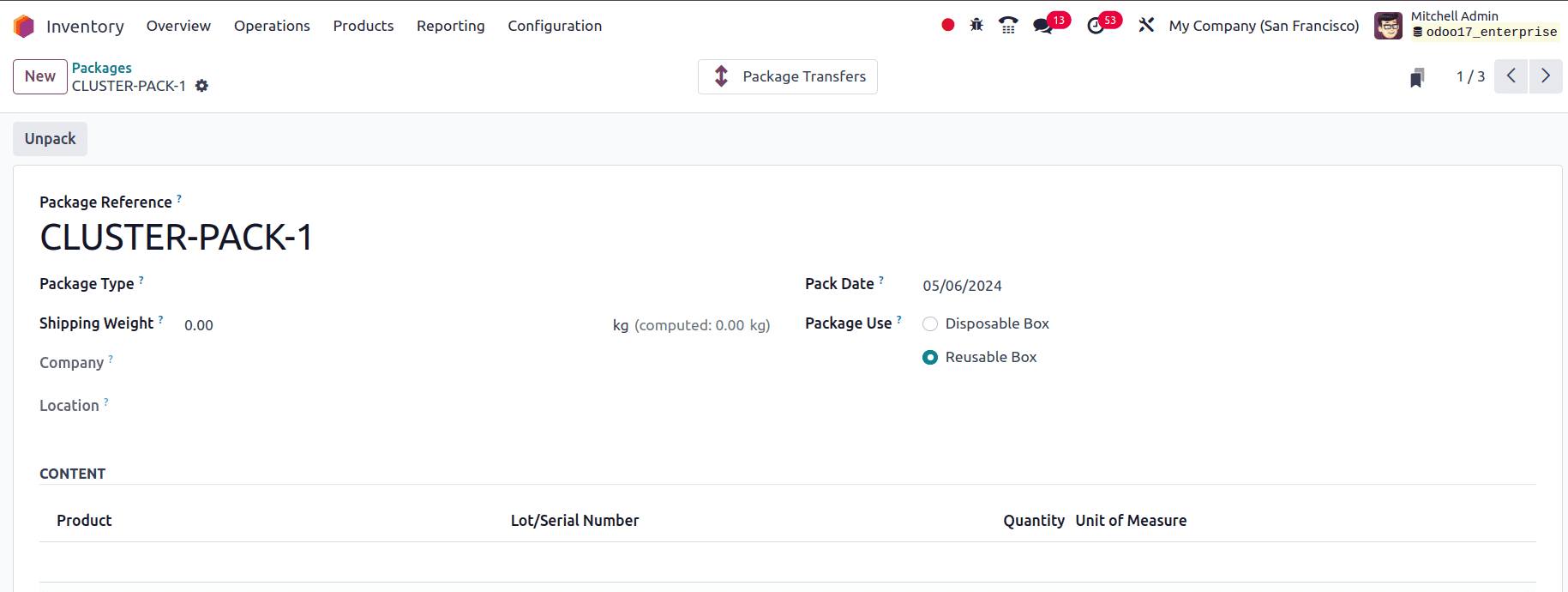Open Package Transfers smart button
Viewport: 1568px width, 592px height.
click(x=788, y=76)
